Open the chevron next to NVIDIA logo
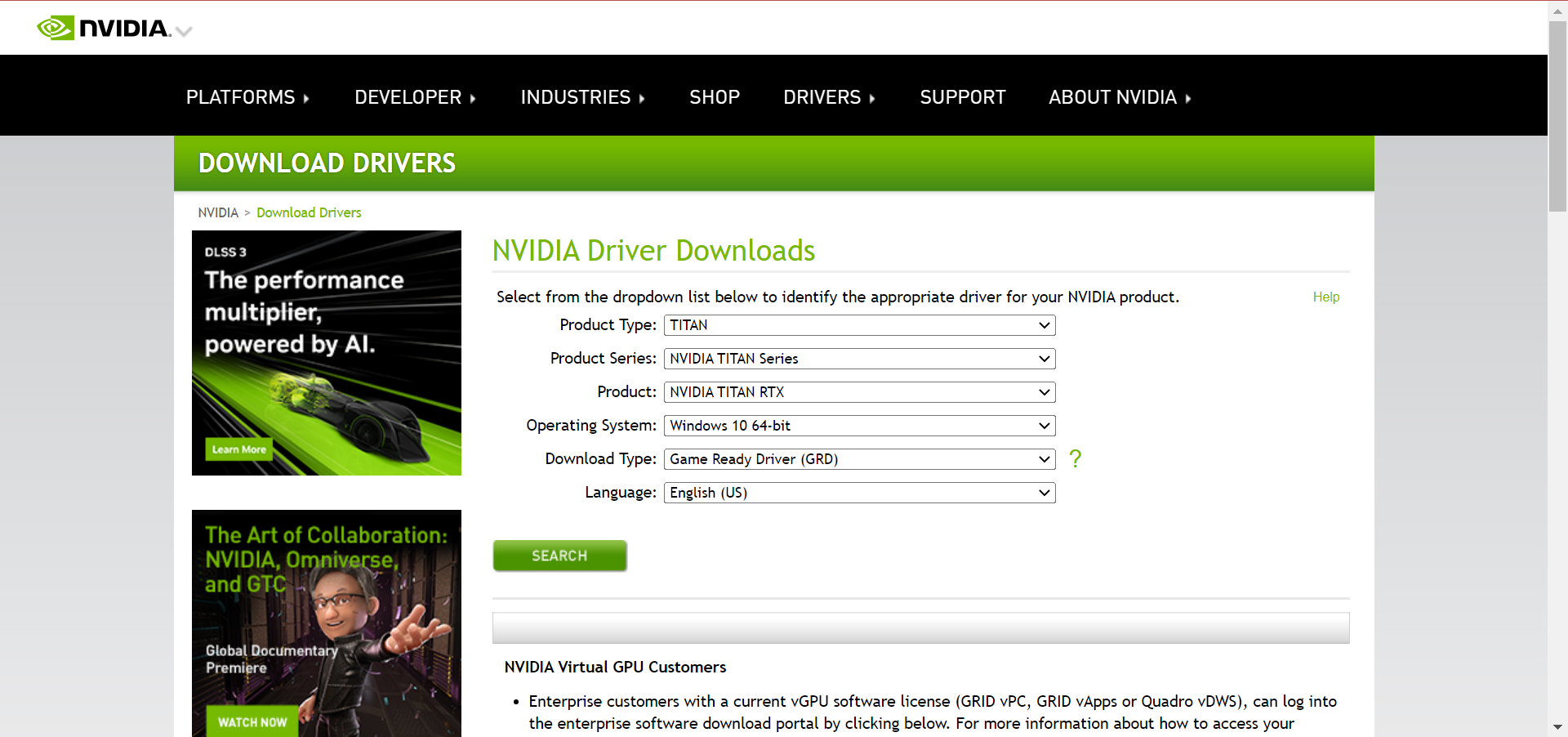 pyautogui.click(x=184, y=32)
